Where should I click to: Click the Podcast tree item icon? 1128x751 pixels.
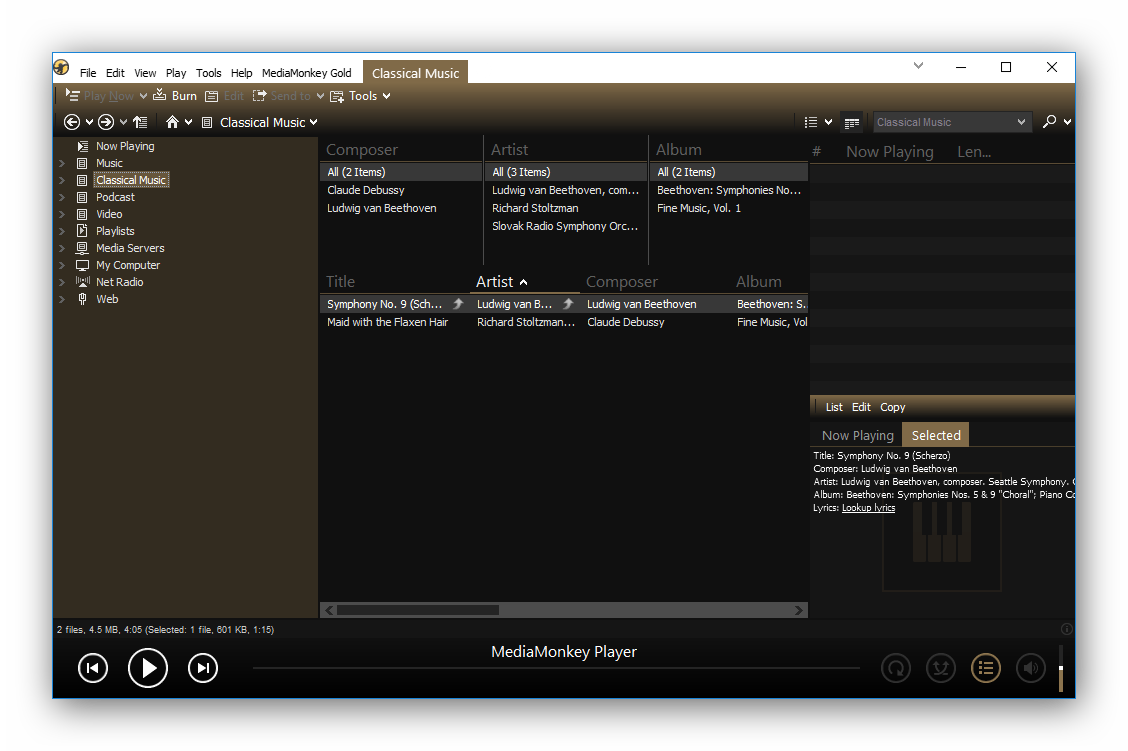(x=82, y=197)
